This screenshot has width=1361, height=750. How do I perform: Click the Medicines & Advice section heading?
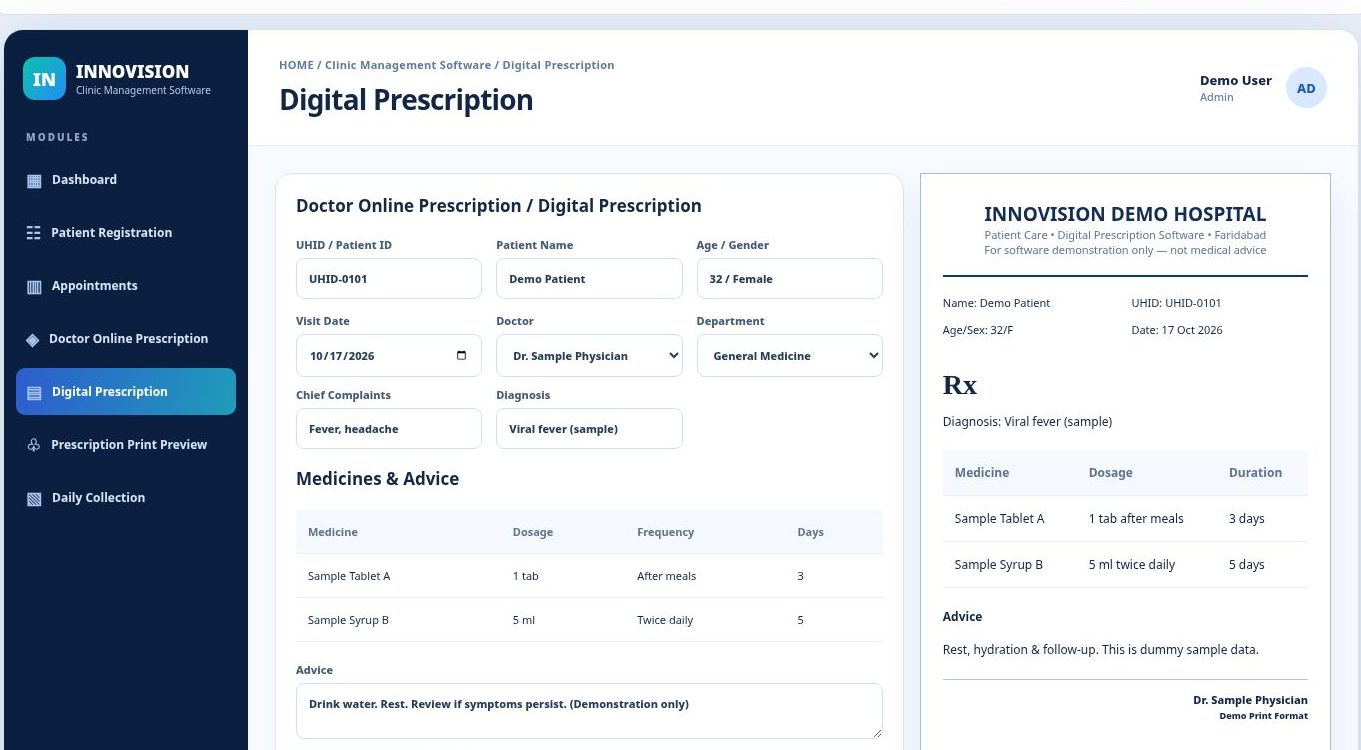coord(377,479)
